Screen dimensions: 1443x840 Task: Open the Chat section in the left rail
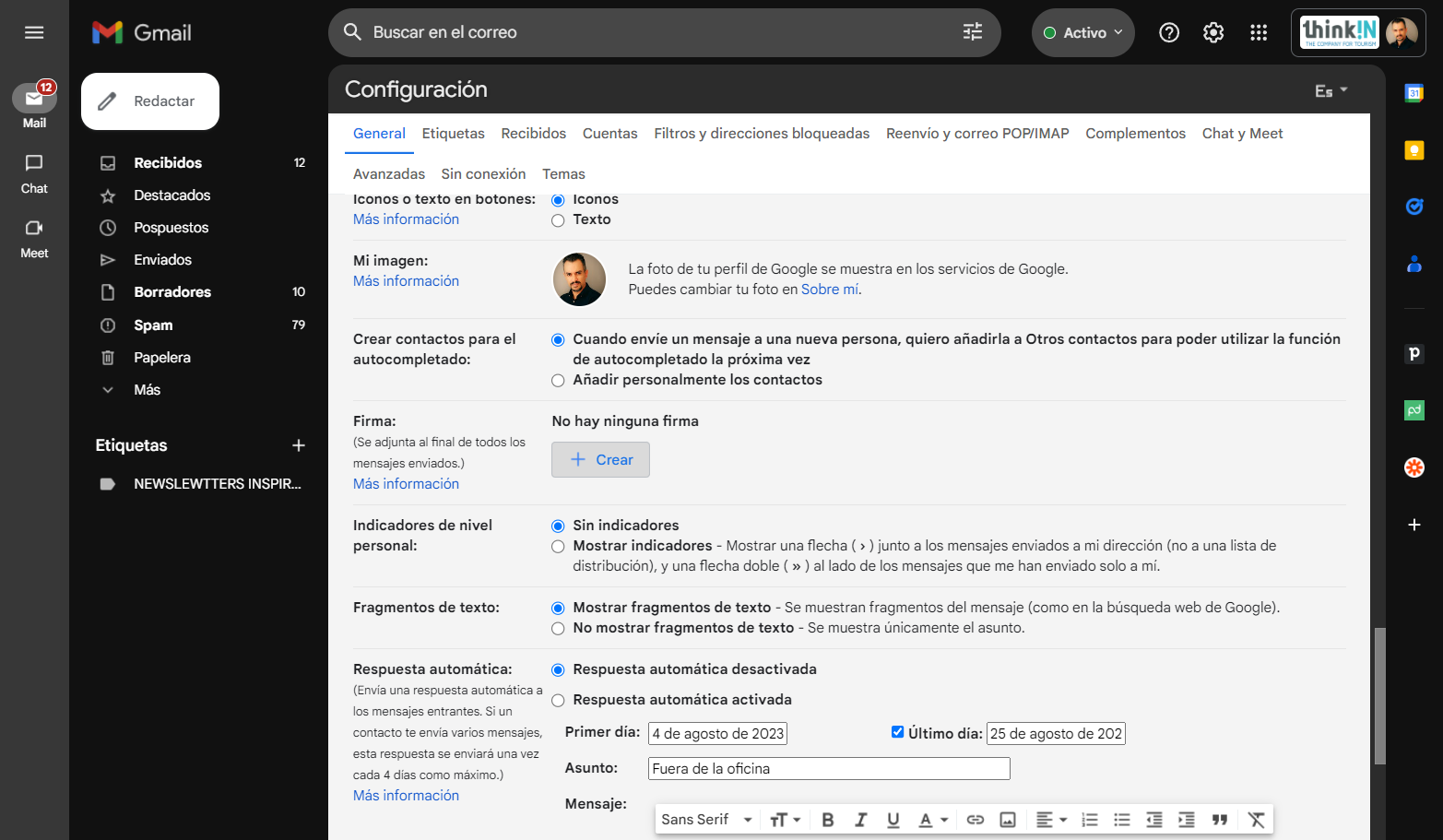34,173
